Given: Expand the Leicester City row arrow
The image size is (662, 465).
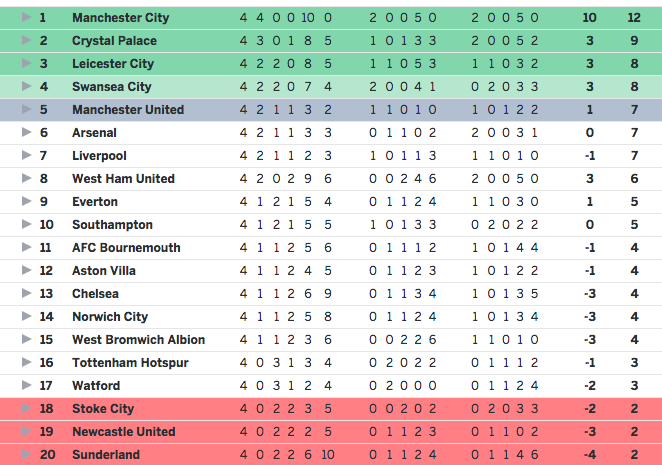Looking at the screenshot, I should [x=26, y=64].
